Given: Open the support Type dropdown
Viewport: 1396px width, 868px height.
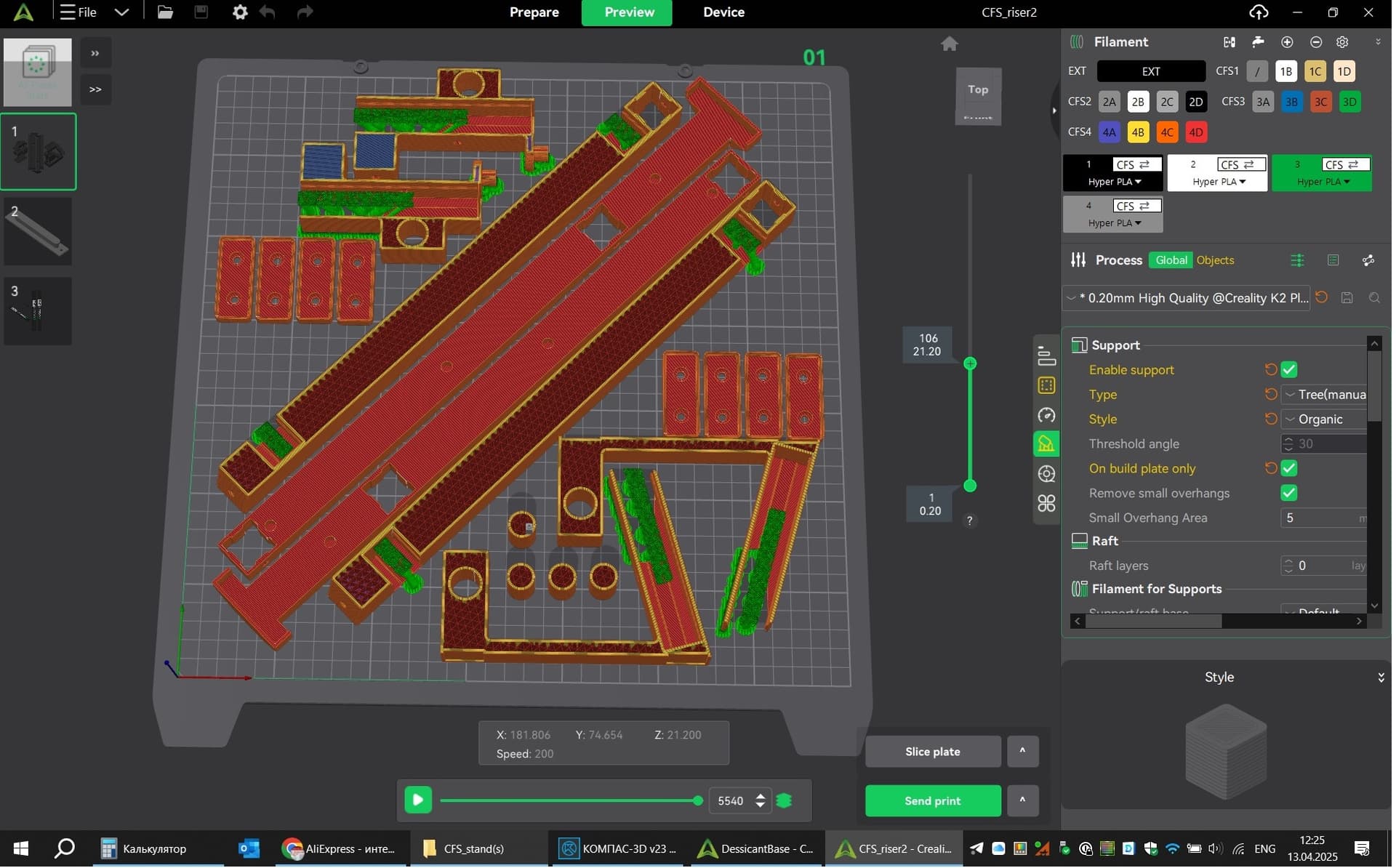Looking at the screenshot, I should pos(1324,395).
